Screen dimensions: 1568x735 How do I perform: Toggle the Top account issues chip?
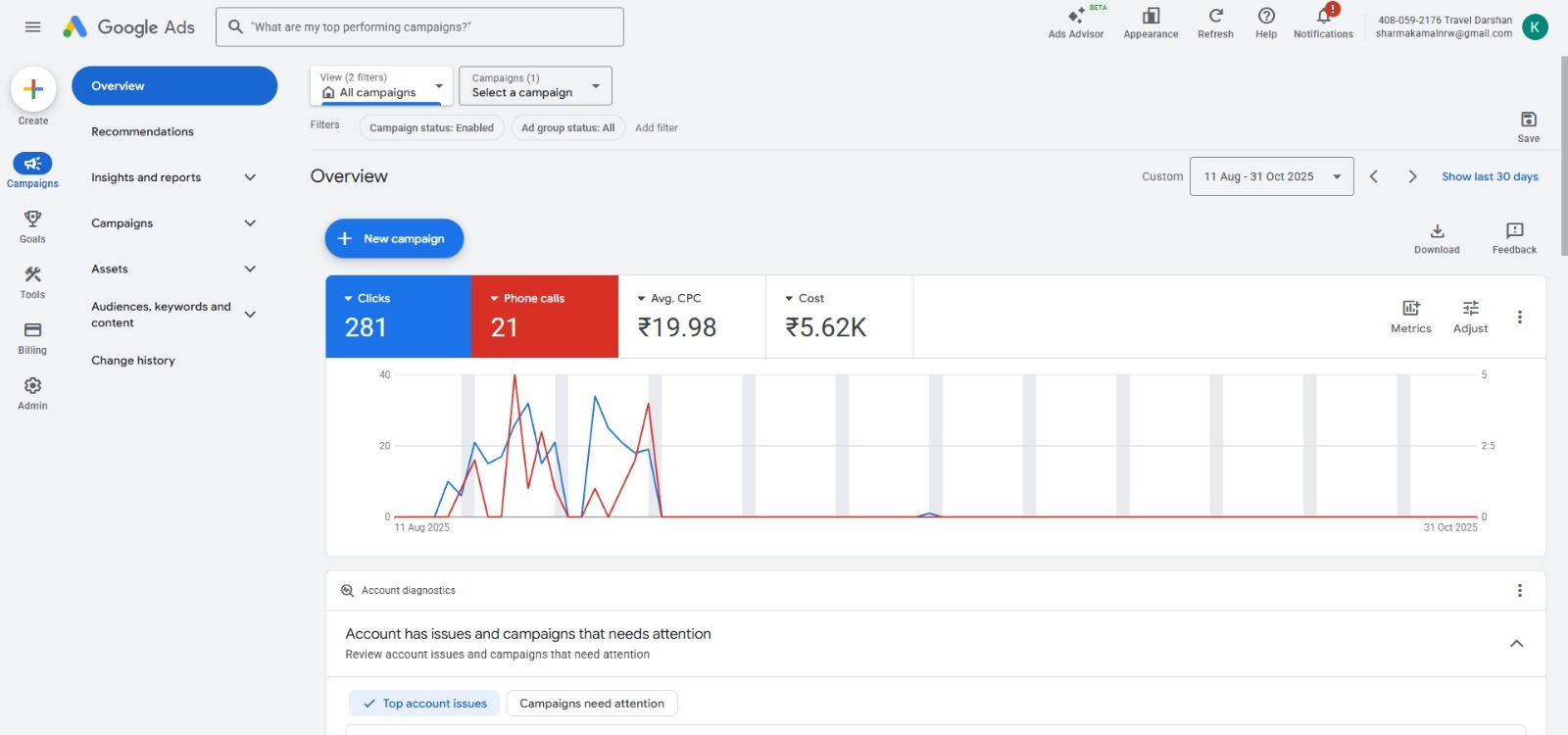(424, 704)
